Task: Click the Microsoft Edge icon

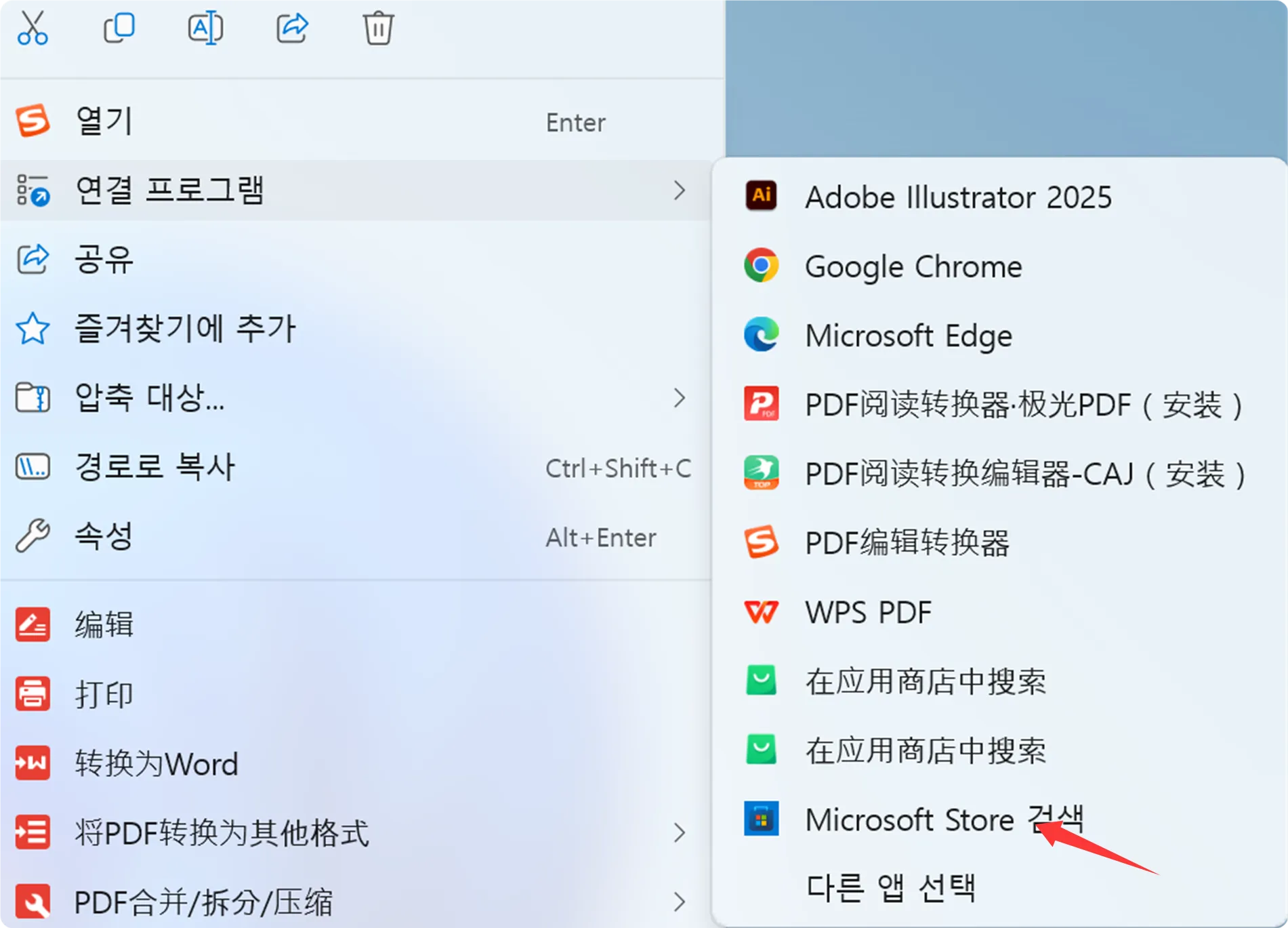Action: 761,335
